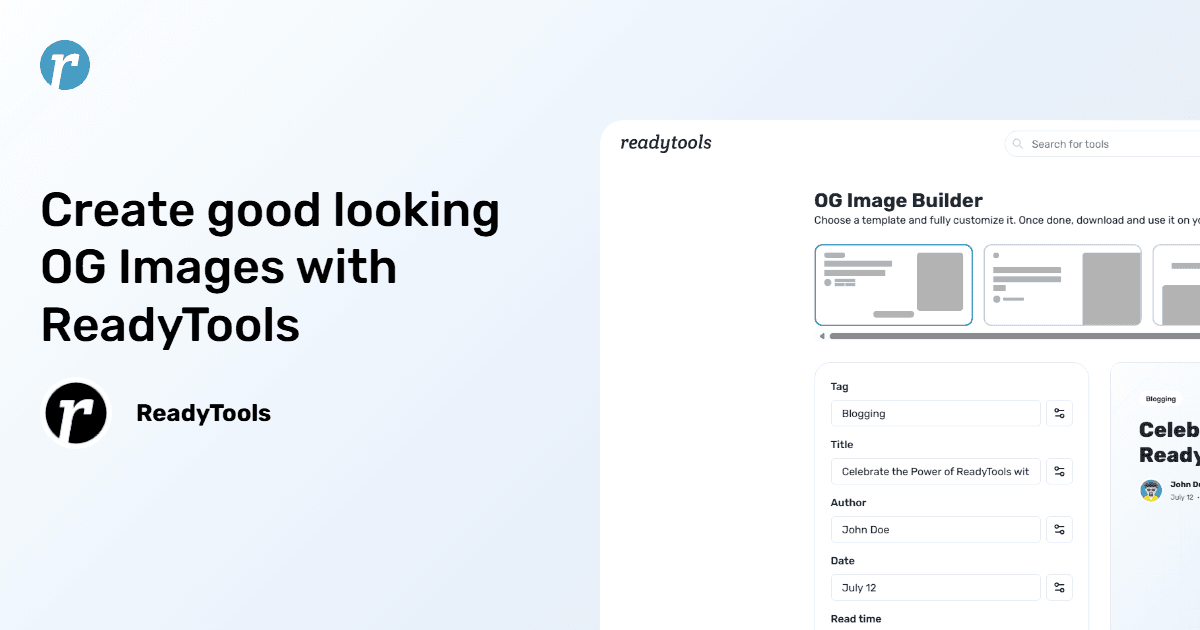1200x630 pixels.
Task: Open settings sliders icon for Author
Action: (x=1060, y=529)
